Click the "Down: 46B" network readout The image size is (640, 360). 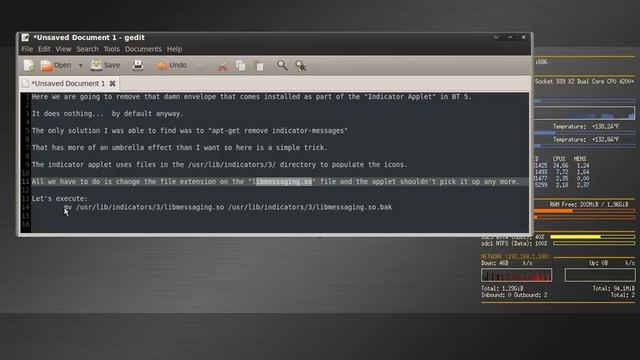[x=495, y=263]
